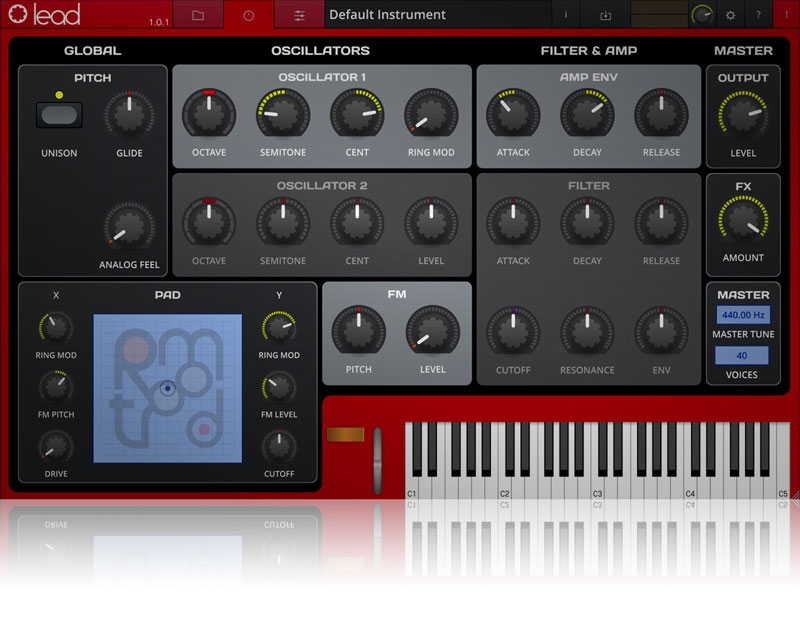Click inside the blue XY pad
Screen dimensions: 800x629
pyautogui.click(x=167, y=388)
